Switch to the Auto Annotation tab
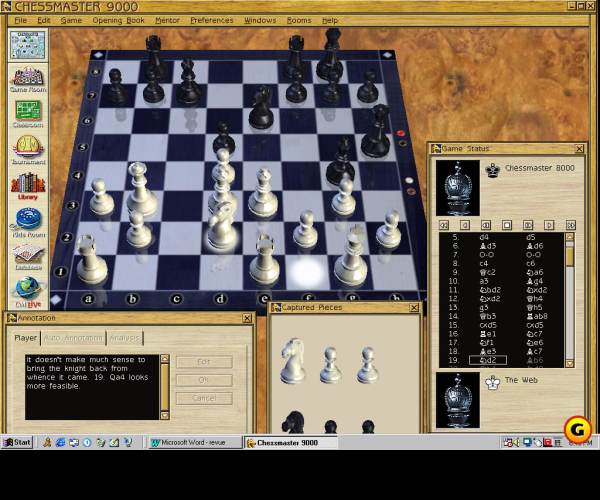The width and height of the screenshot is (600, 500). pyautogui.click(x=73, y=338)
